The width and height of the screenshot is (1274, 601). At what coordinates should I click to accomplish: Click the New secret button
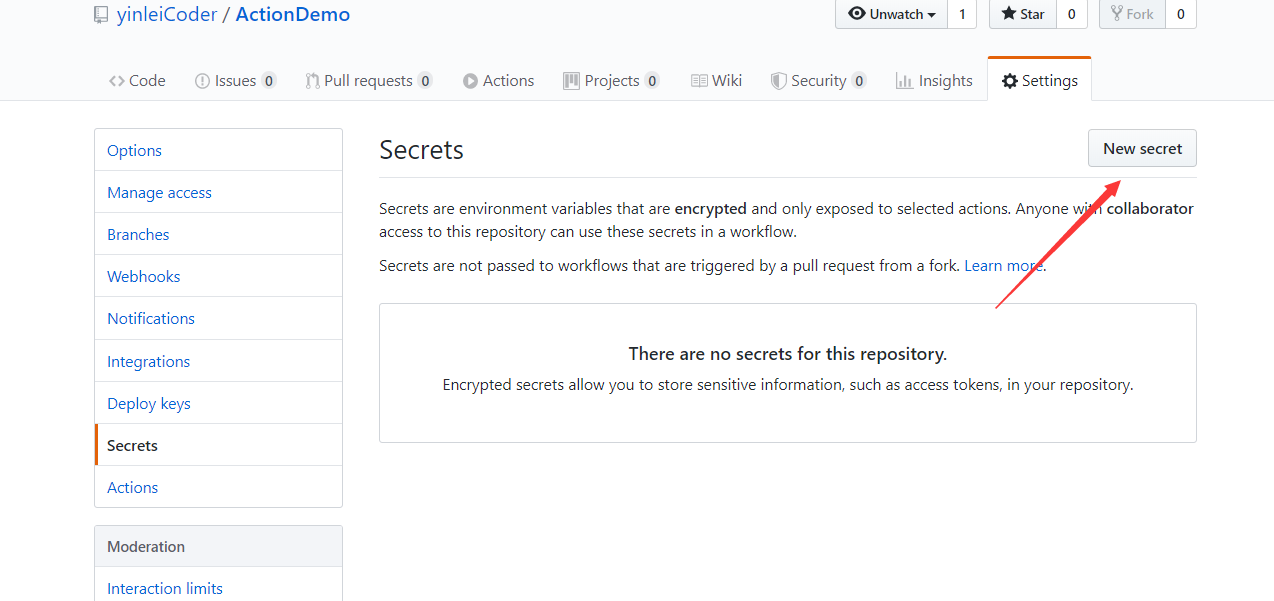pos(1142,148)
